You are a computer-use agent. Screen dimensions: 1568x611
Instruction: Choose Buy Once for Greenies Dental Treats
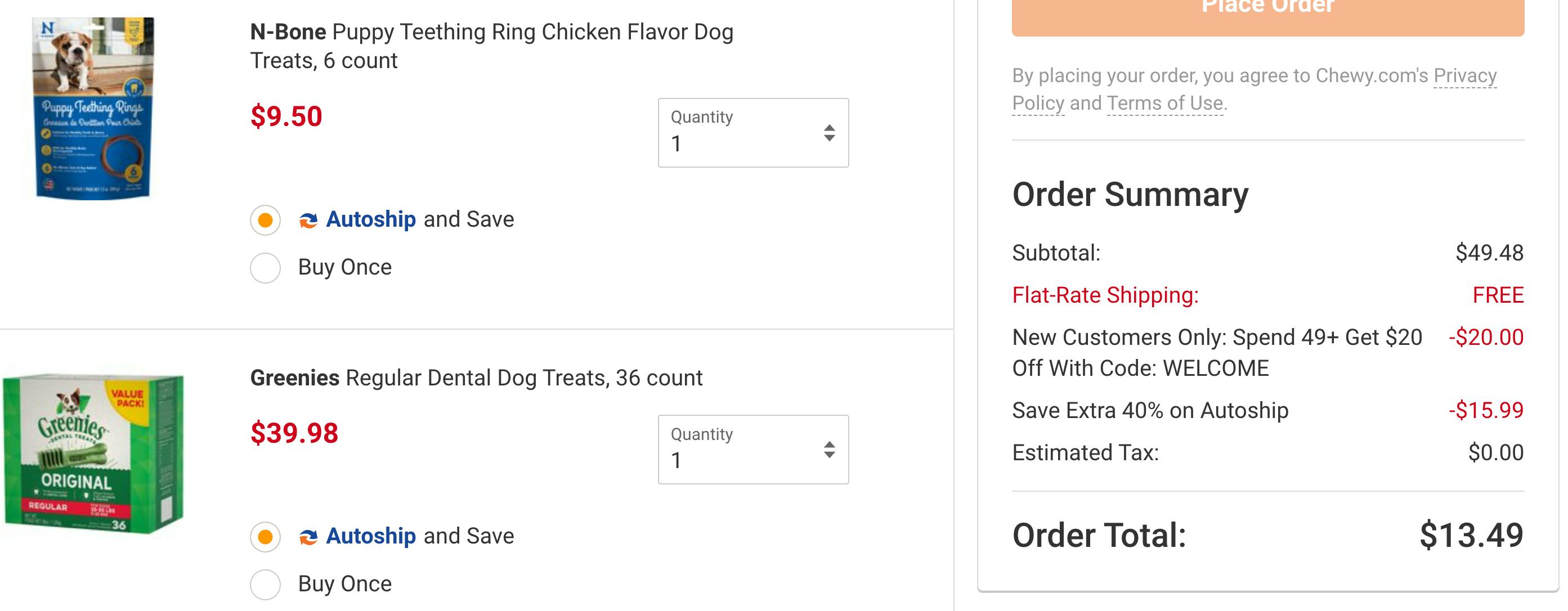[x=266, y=584]
